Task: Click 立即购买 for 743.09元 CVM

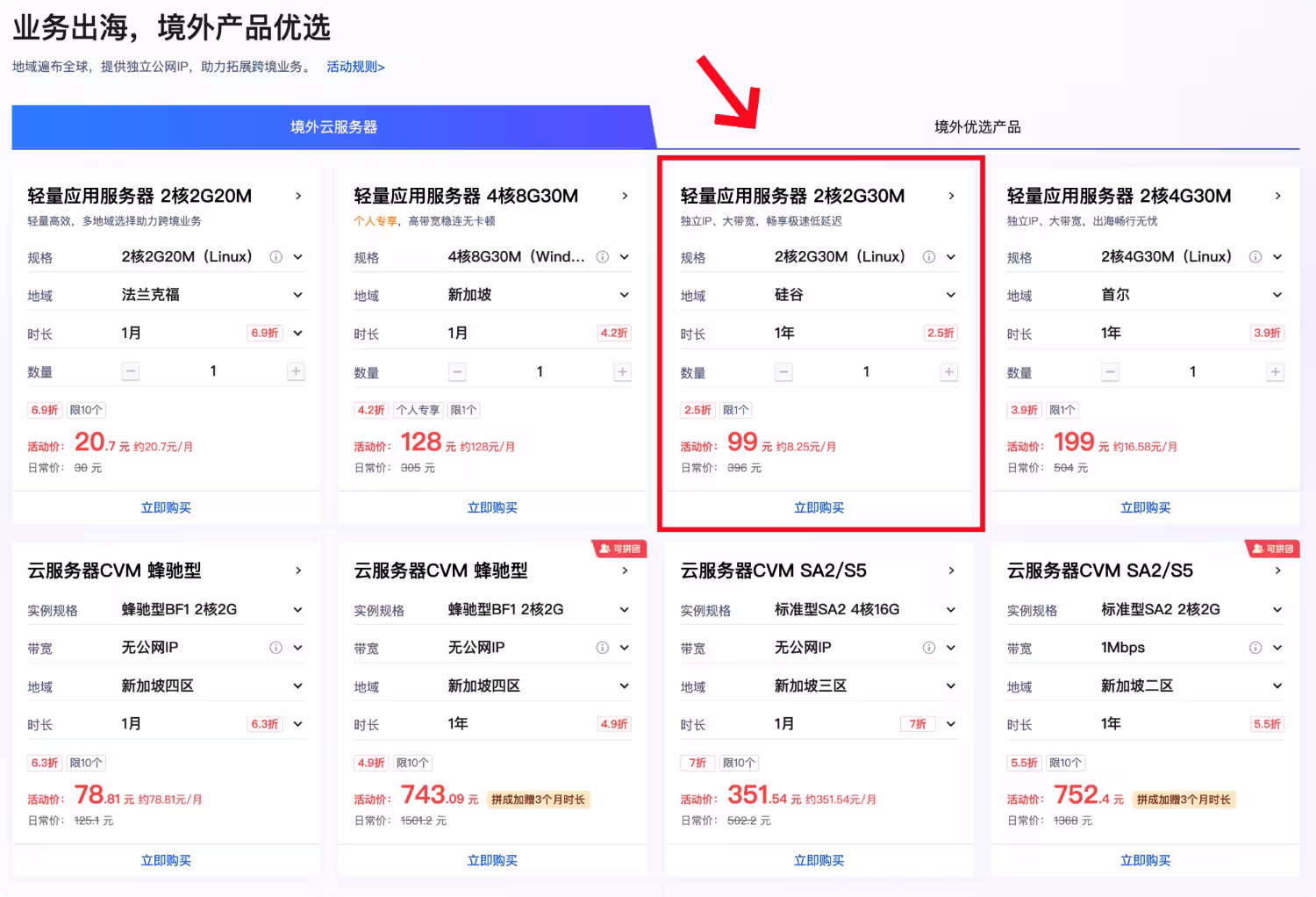Action: click(492, 860)
